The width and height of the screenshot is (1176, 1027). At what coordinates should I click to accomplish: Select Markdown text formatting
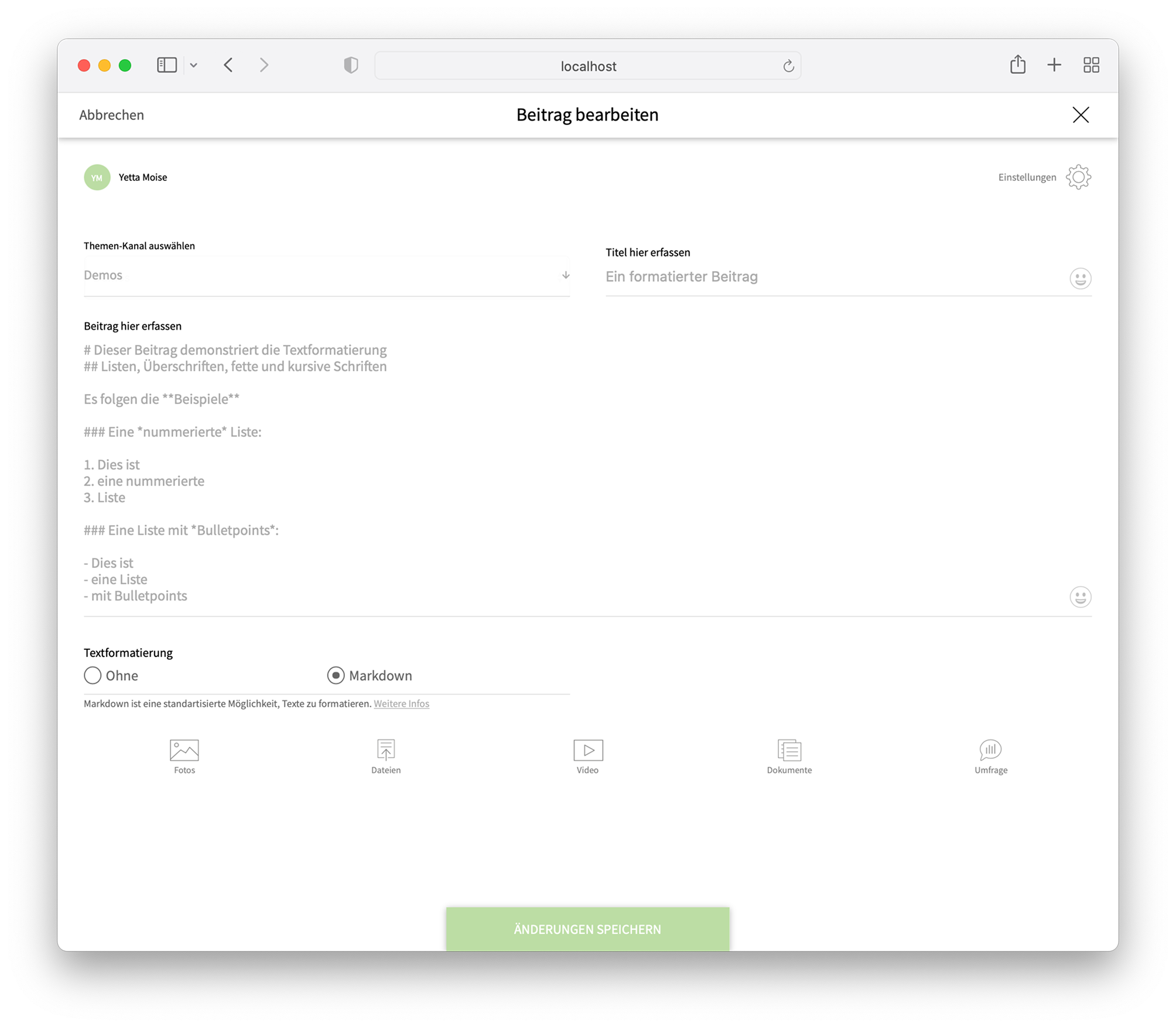pyautogui.click(x=336, y=676)
